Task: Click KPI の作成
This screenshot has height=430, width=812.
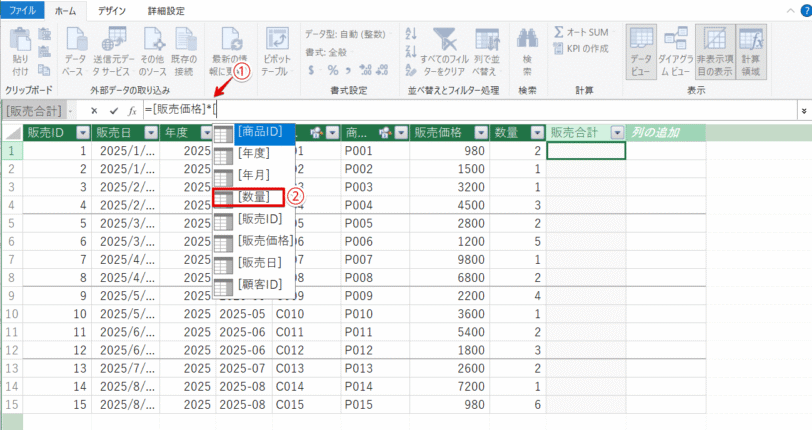Action: pyautogui.click(x=581, y=49)
